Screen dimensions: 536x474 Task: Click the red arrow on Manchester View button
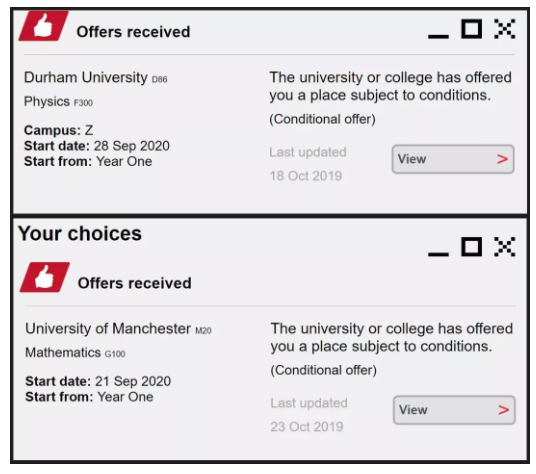pyautogui.click(x=504, y=410)
